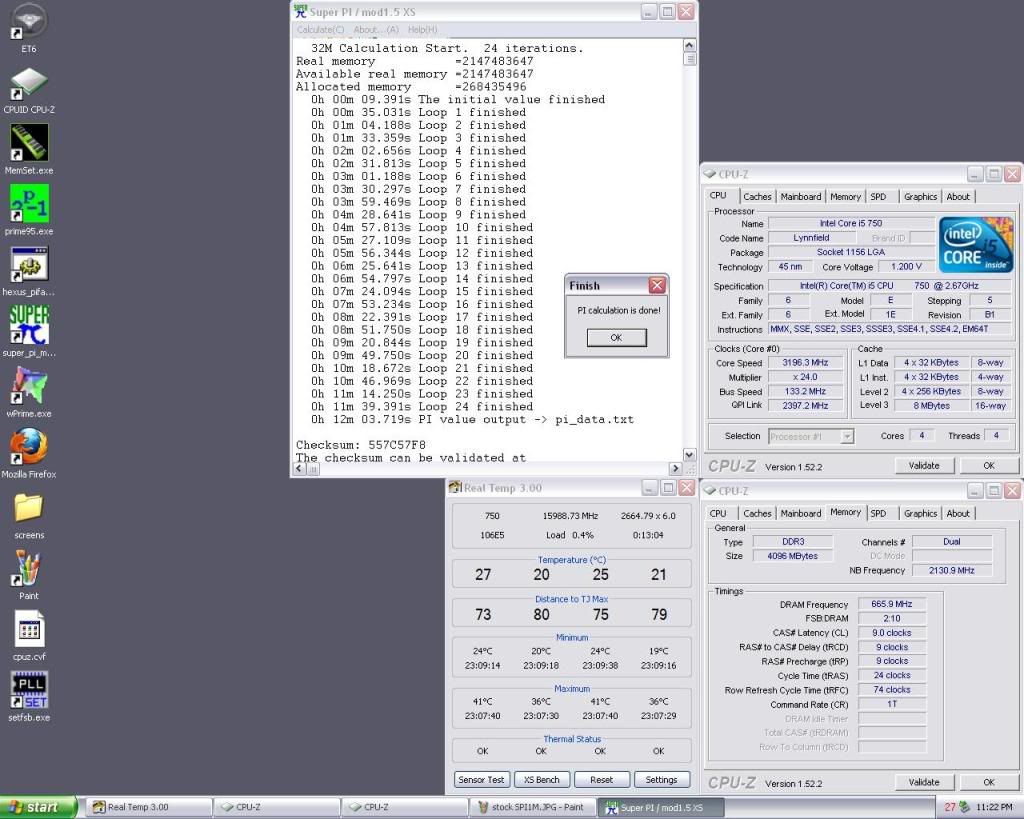Select Mainboard tab in upper CPU-Z

tap(801, 197)
